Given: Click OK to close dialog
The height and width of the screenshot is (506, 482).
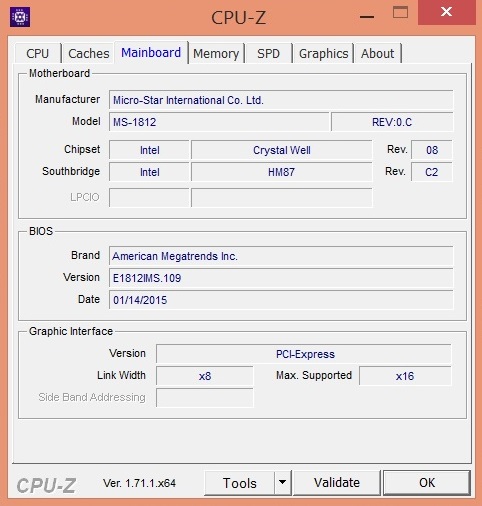Looking at the screenshot, I should pyautogui.click(x=427, y=483).
